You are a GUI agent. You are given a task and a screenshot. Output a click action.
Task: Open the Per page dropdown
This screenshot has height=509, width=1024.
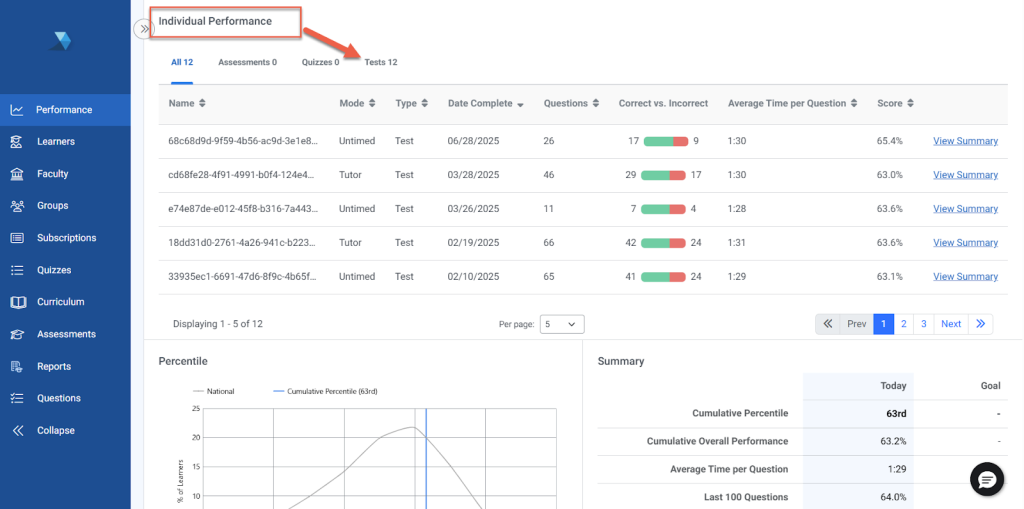pos(562,324)
